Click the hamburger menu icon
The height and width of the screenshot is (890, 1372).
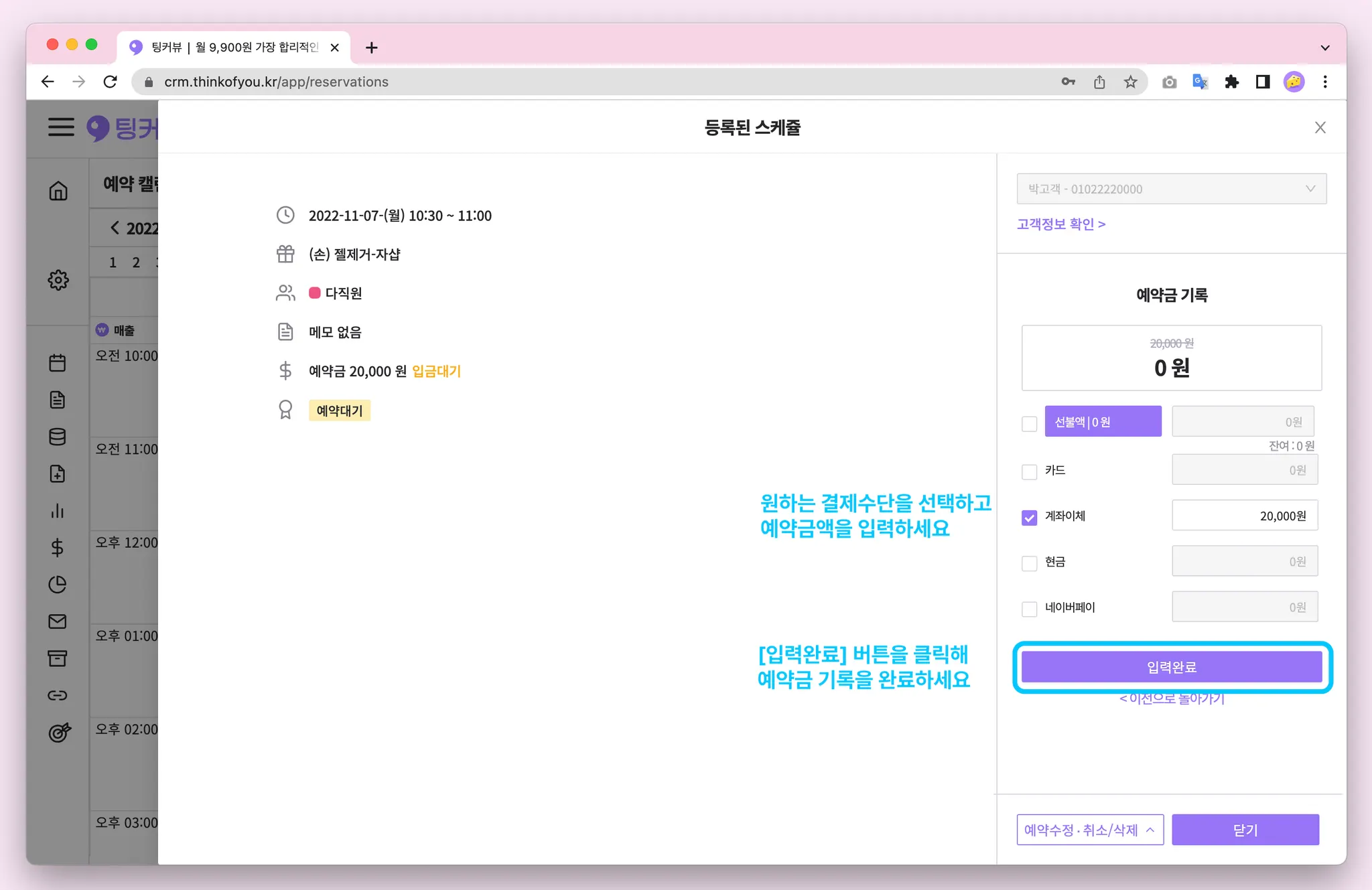point(61,127)
